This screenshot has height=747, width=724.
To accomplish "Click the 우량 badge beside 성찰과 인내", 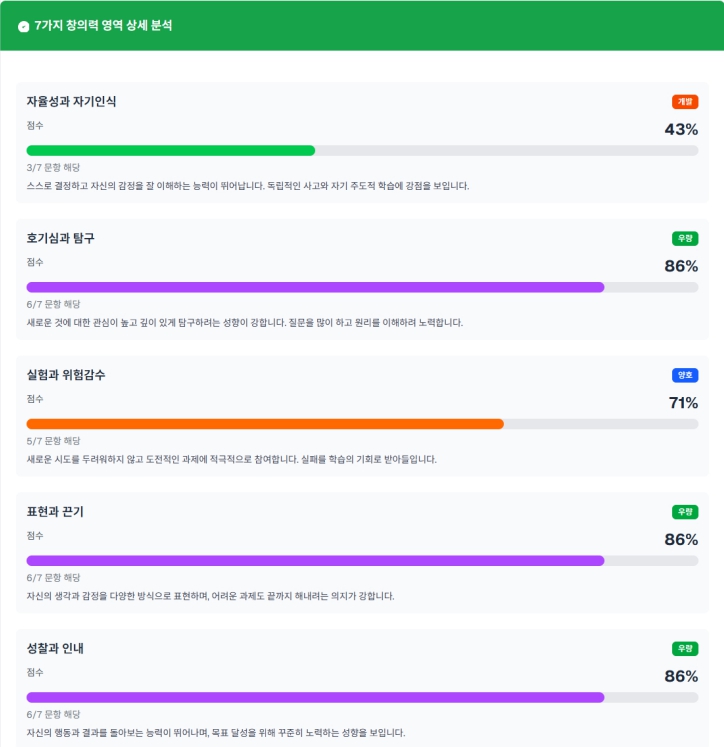I will click(x=685, y=648).
